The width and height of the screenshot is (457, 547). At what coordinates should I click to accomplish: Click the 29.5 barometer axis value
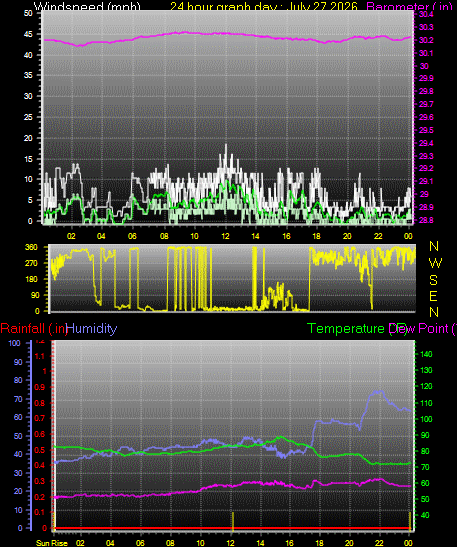(x=426, y=130)
